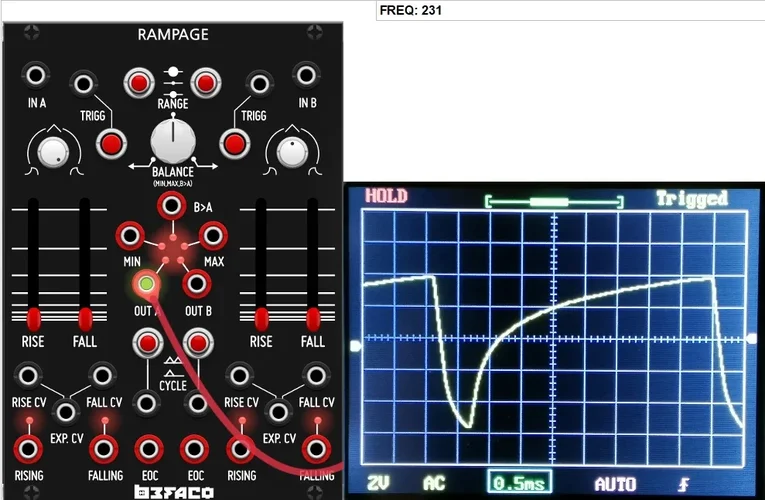
Task: Push the left TRIGG red button
Action: coord(111,144)
